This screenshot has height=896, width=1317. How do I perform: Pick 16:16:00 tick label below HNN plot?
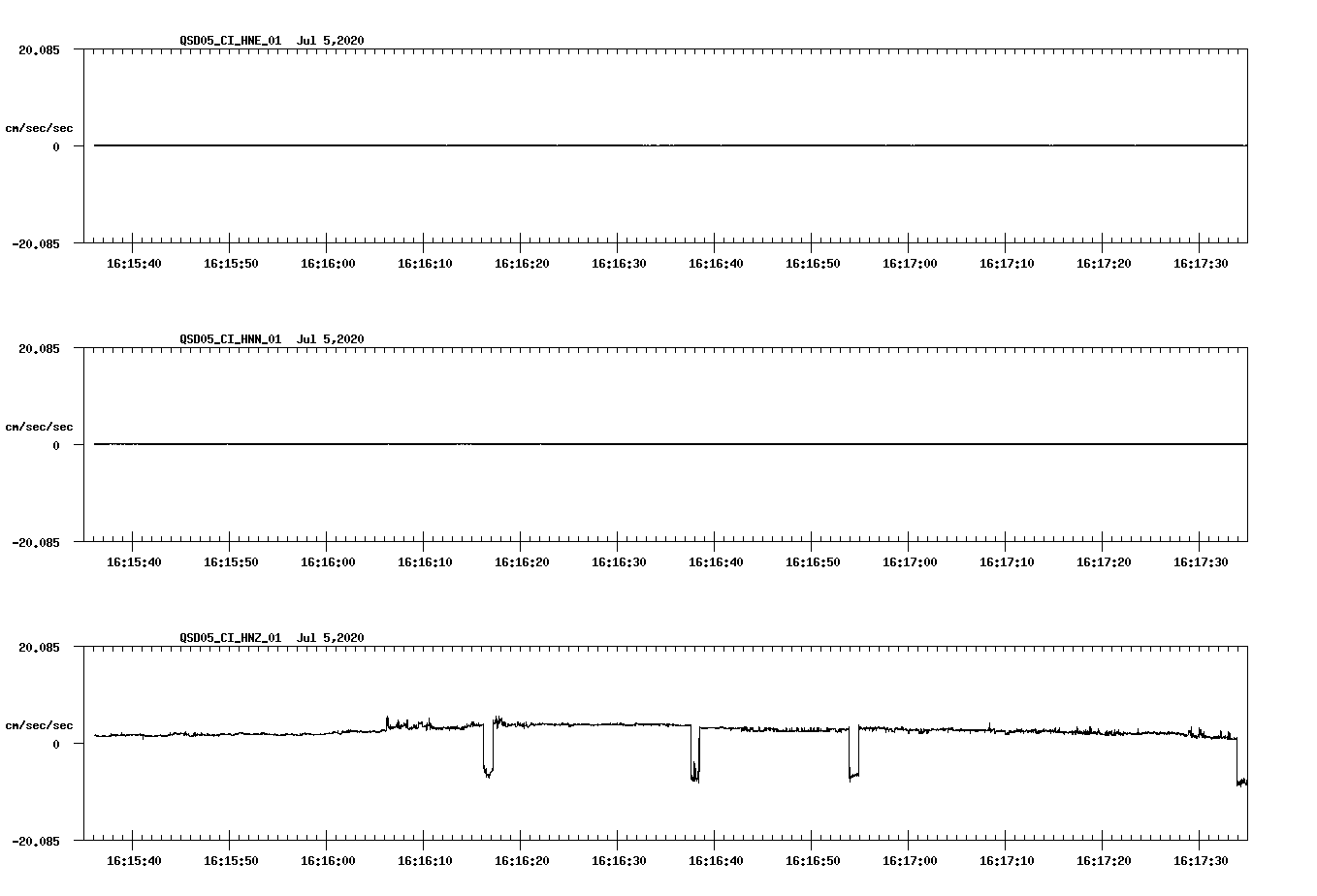point(328,562)
